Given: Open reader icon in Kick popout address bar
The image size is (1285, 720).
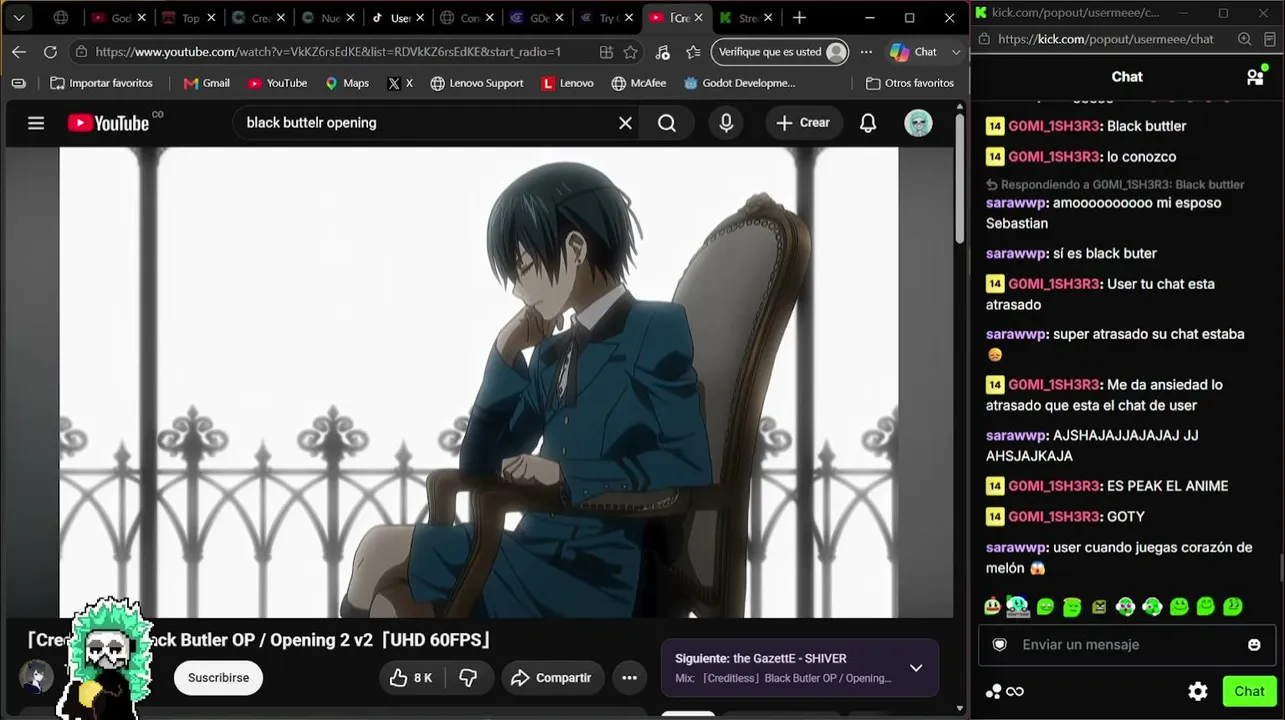Looking at the screenshot, I should click(x=1270, y=39).
